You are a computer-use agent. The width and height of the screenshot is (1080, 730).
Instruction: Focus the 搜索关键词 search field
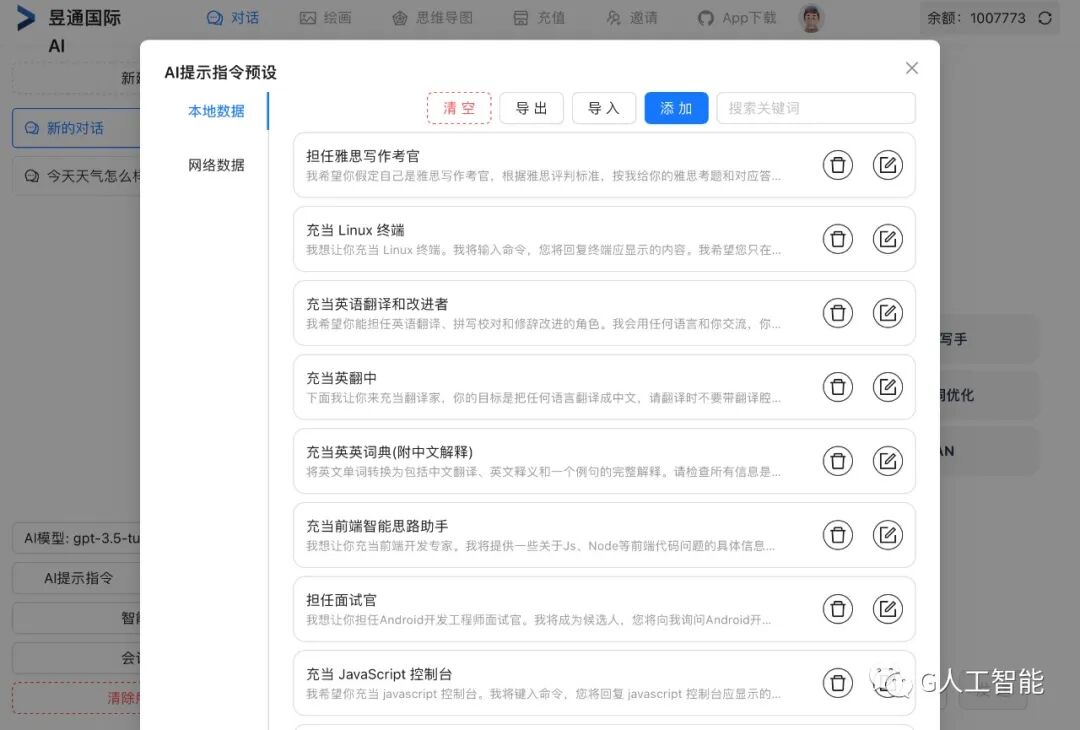(816, 108)
